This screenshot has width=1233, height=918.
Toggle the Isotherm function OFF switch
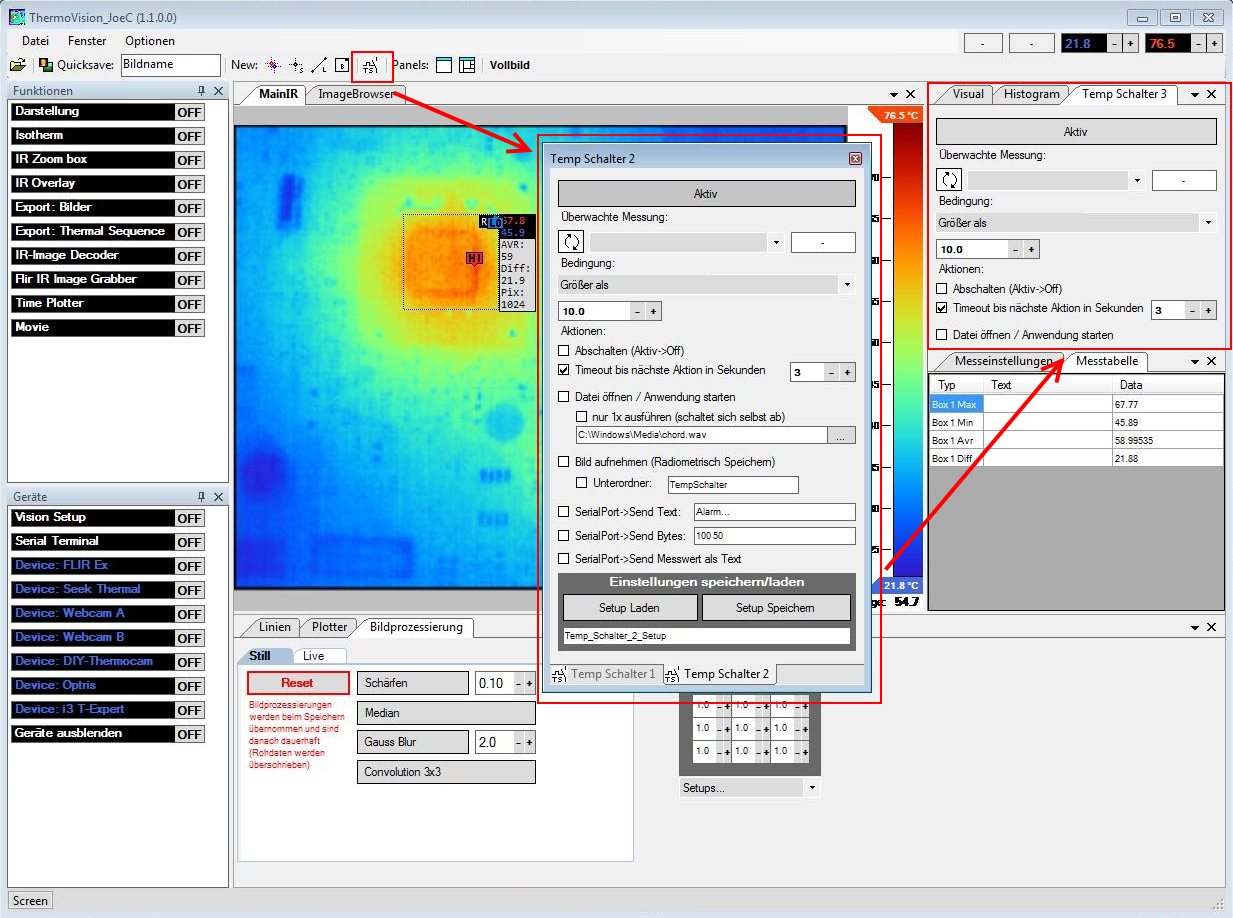click(189, 136)
